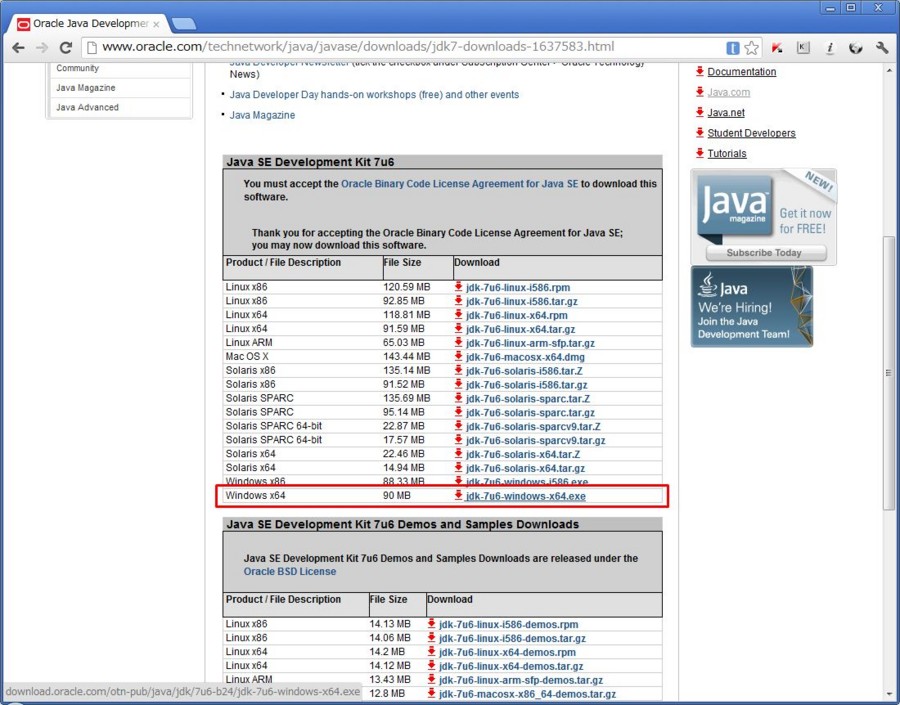Click the italic i extension icon
The width and height of the screenshot is (900, 705).
coord(829,48)
